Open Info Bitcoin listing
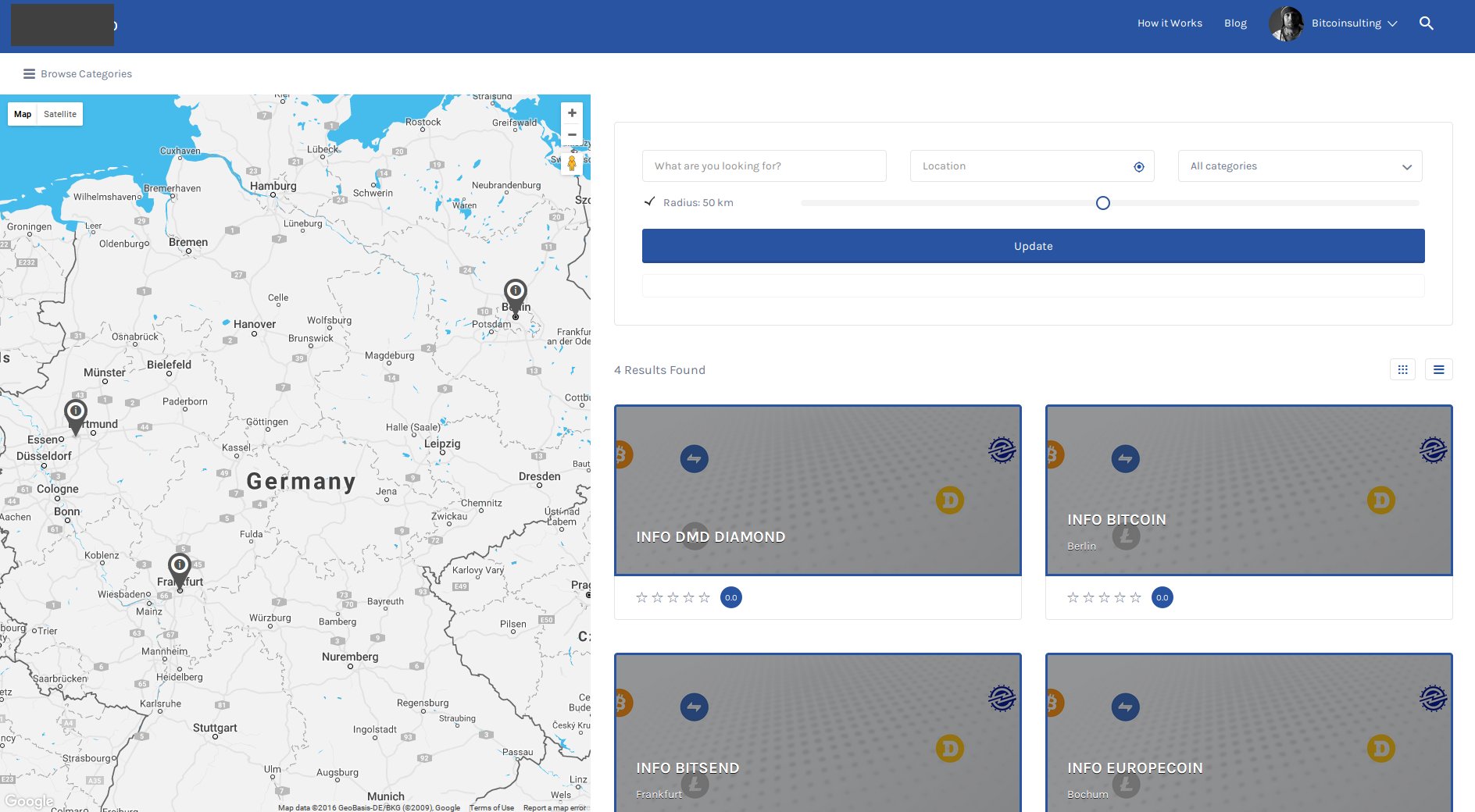This screenshot has width=1475, height=812. [1116, 520]
